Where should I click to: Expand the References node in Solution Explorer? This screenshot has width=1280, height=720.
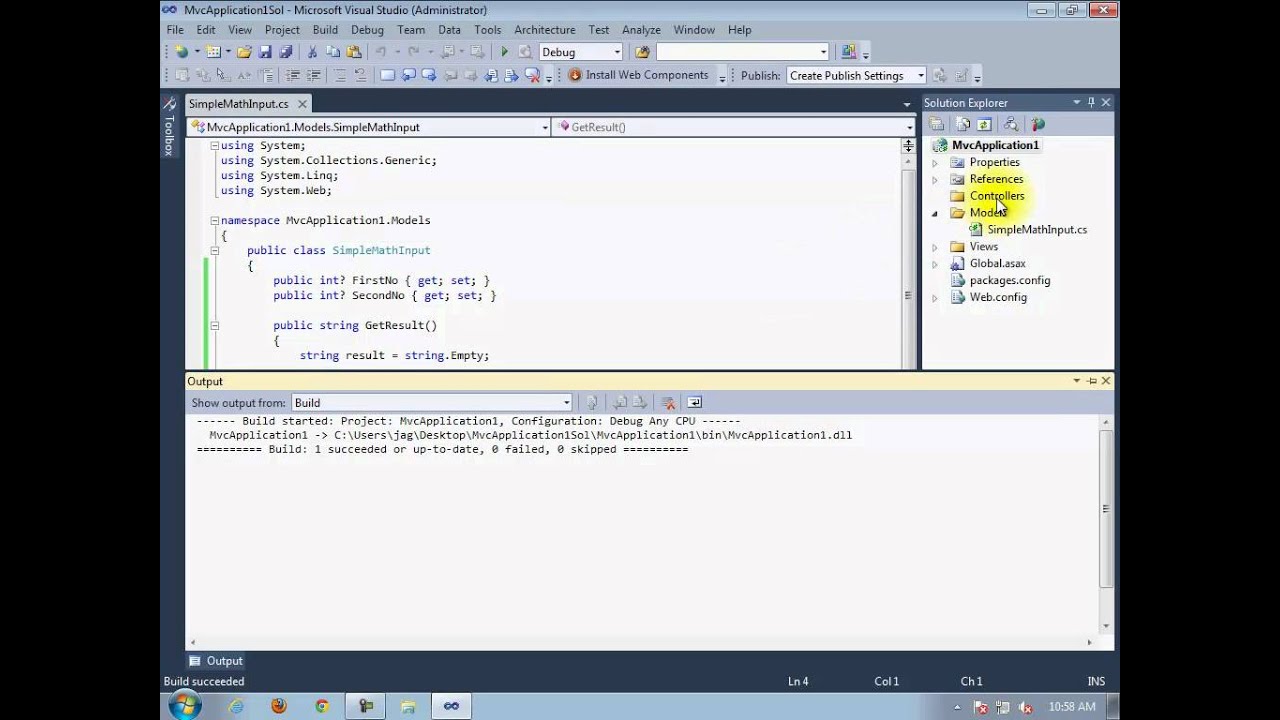click(x=935, y=180)
